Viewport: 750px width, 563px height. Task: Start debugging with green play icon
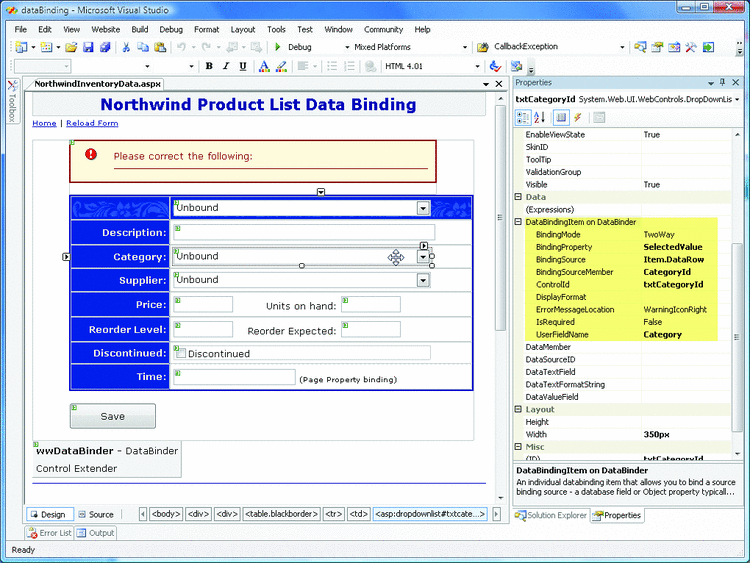pyautogui.click(x=277, y=47)
